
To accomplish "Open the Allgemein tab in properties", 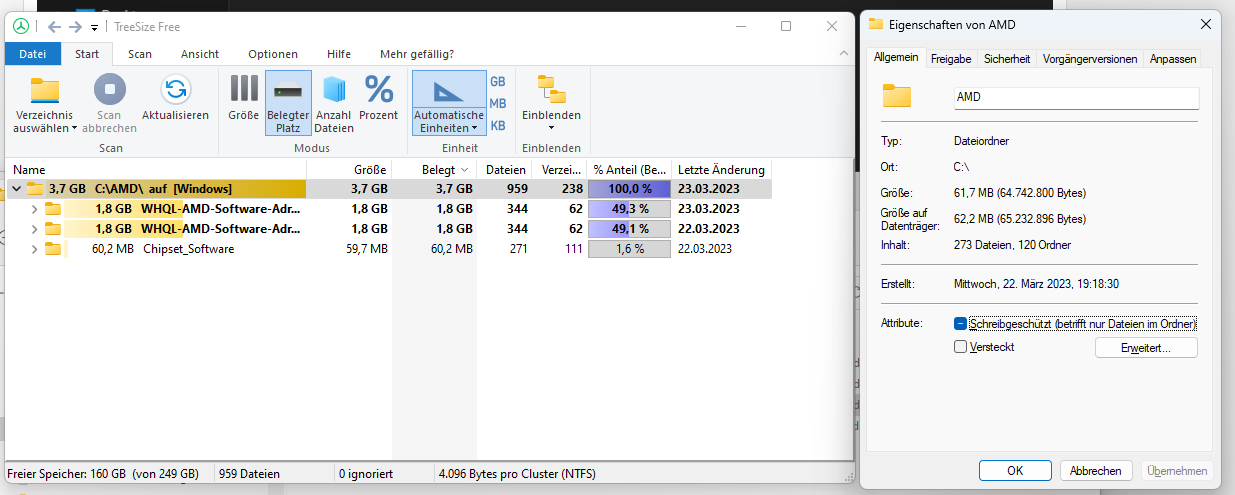I will coord(896,58).
